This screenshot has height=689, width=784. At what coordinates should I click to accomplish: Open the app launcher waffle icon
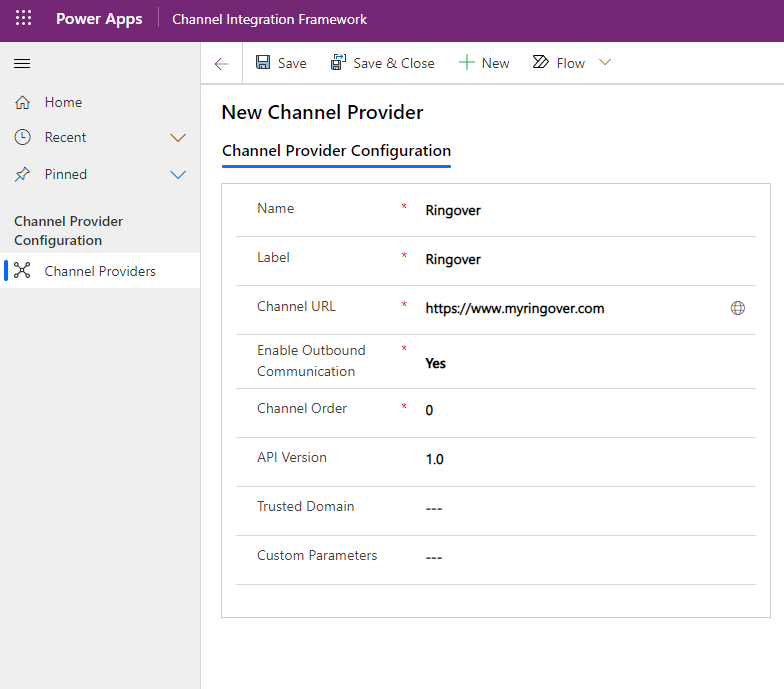(x=23, y=18)
